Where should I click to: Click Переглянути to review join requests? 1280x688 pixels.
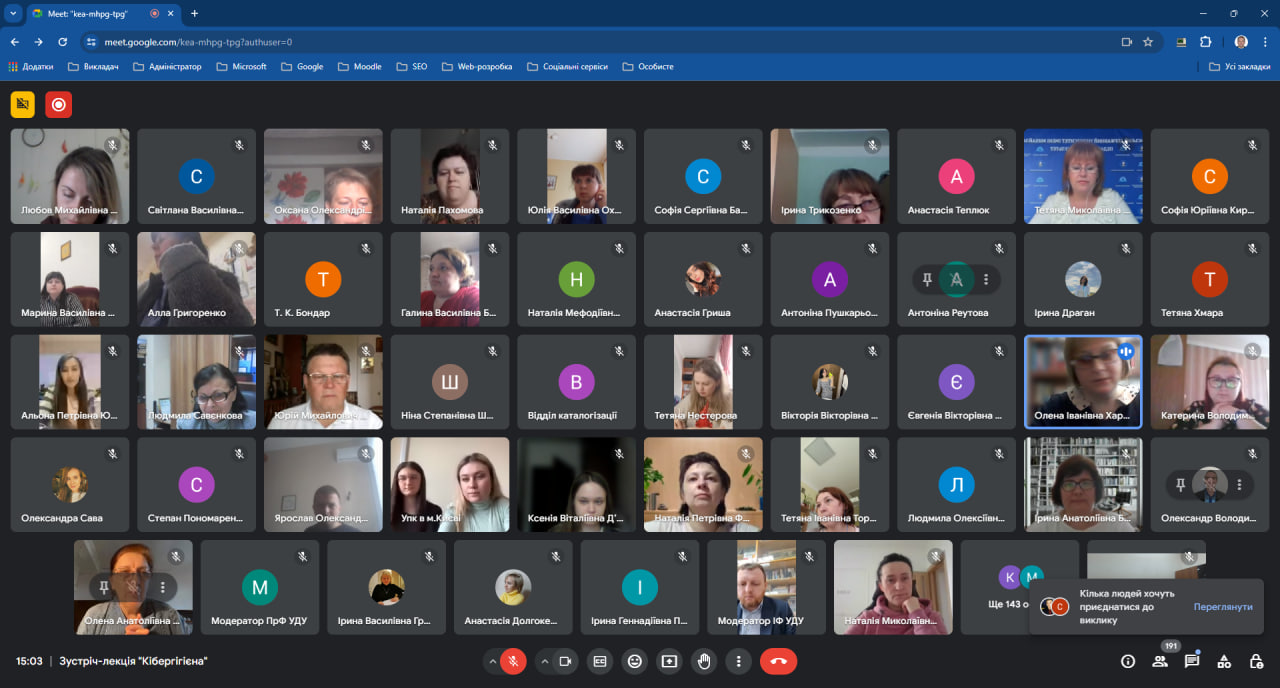pos(1222,607)
